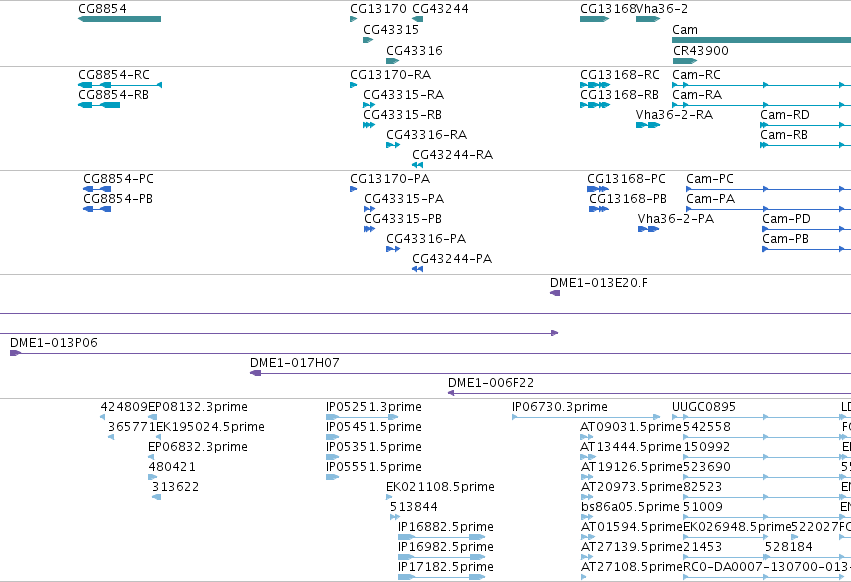
Task: Click the Cam gene span bar
Action: [761, 40]
